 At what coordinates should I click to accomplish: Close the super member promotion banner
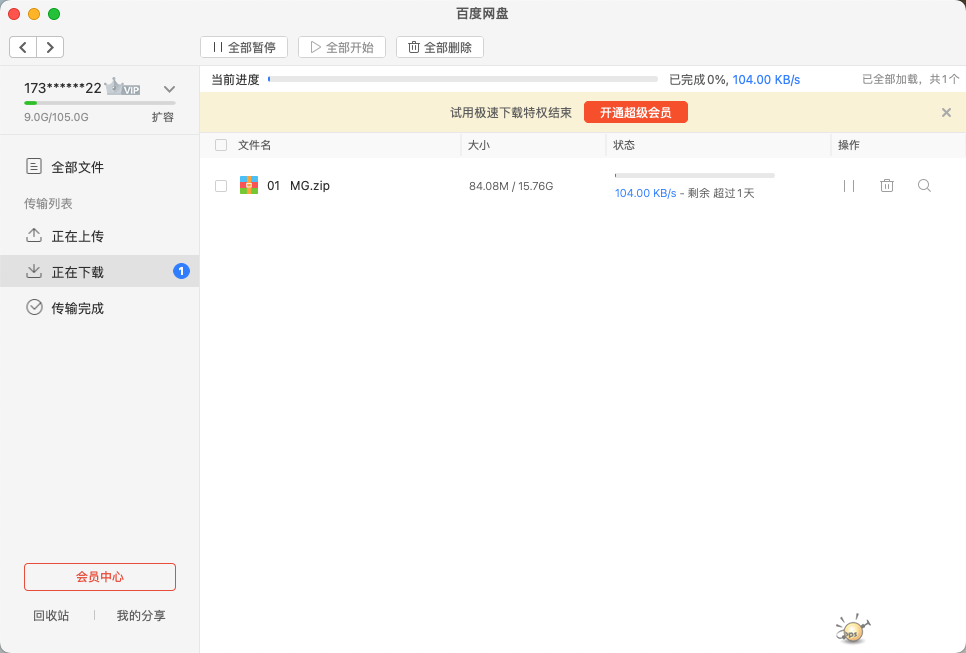tap(946, 113)
